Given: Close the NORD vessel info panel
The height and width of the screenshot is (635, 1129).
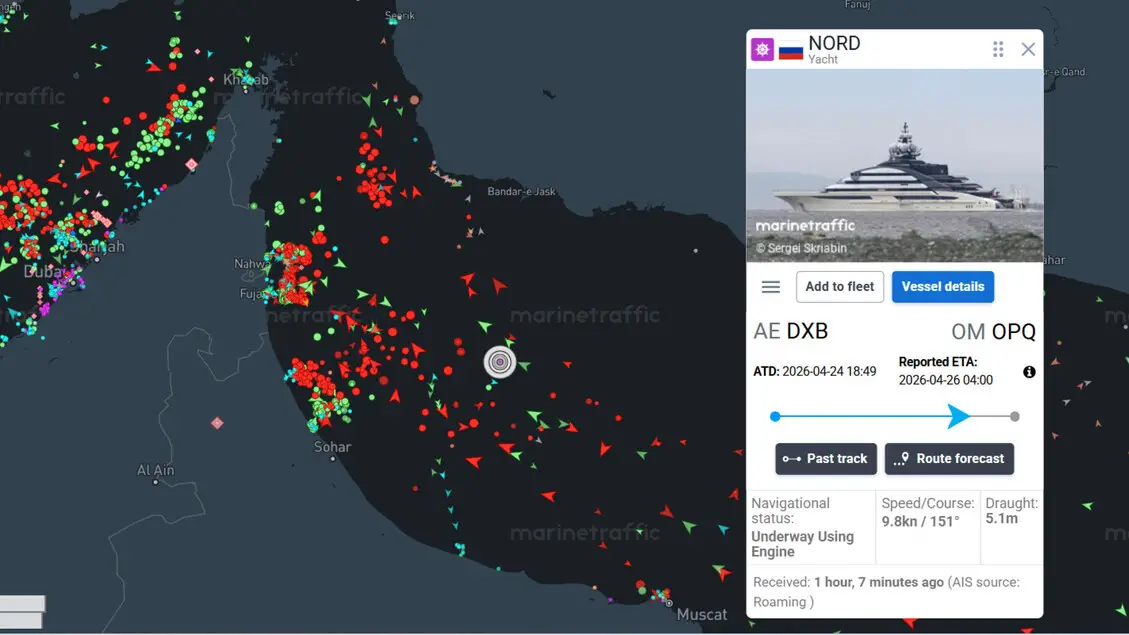Looking at the screenshot, I should coord(1028,49).
